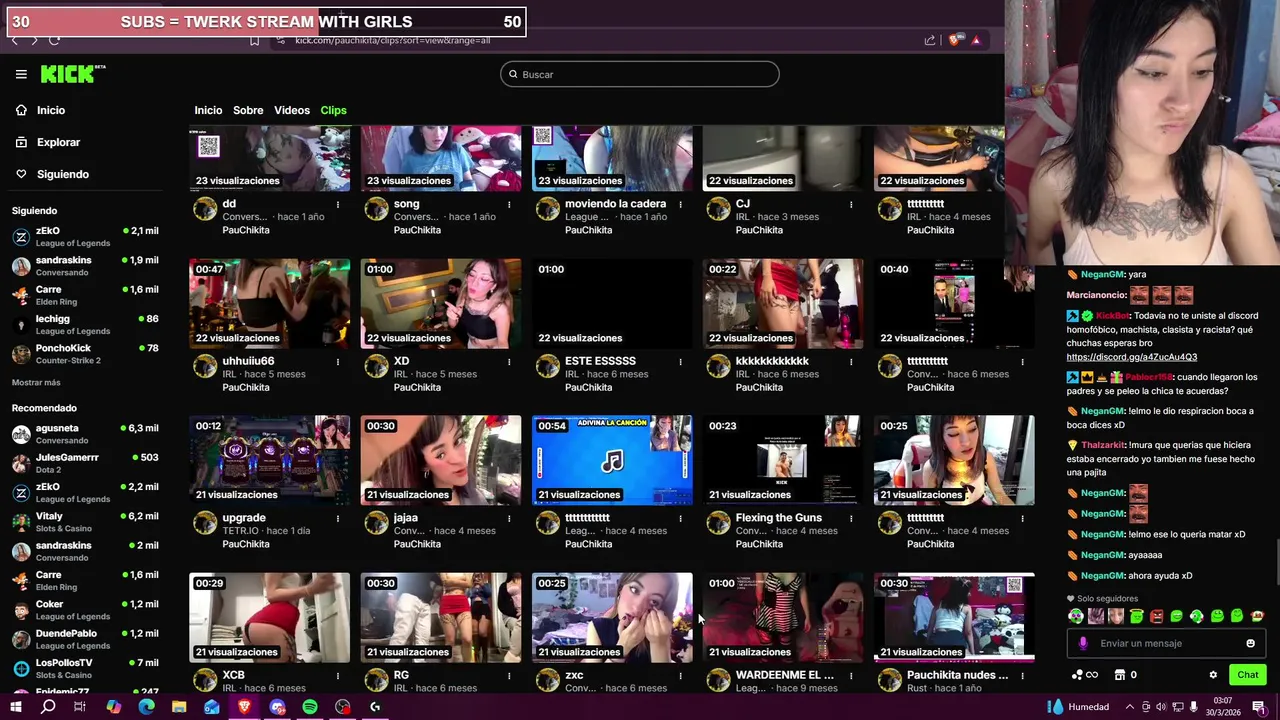Click the green Chat send button
Image resolution: width=1280 pixels, height=720 pixels.
1247,675
